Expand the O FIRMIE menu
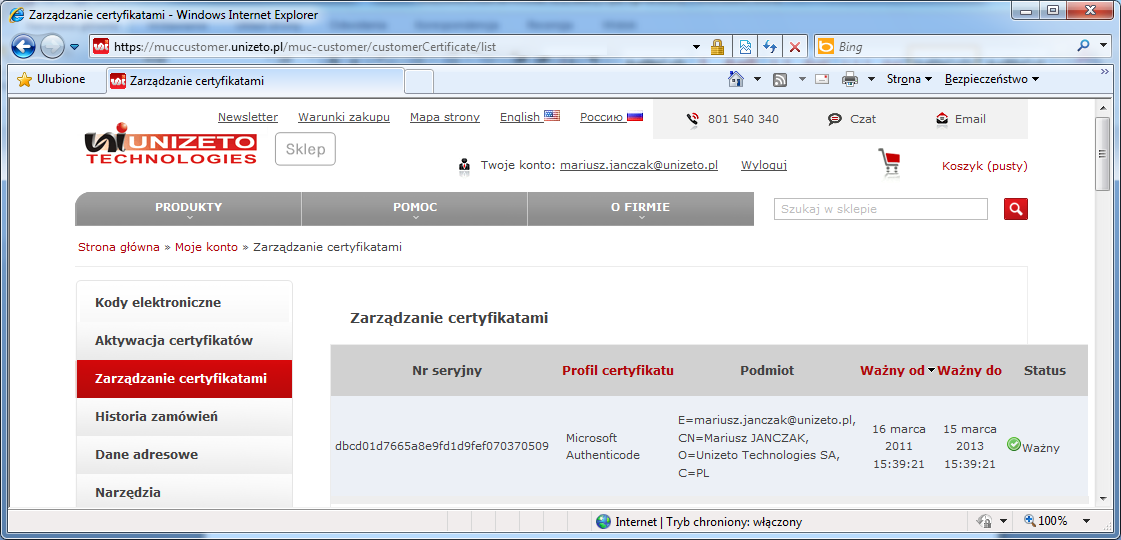 coord(641,209)
